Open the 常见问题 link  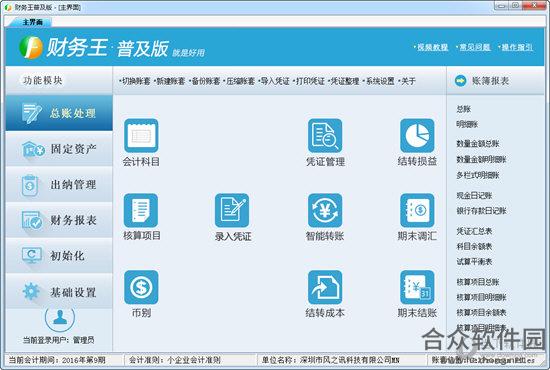click(475, 47)
